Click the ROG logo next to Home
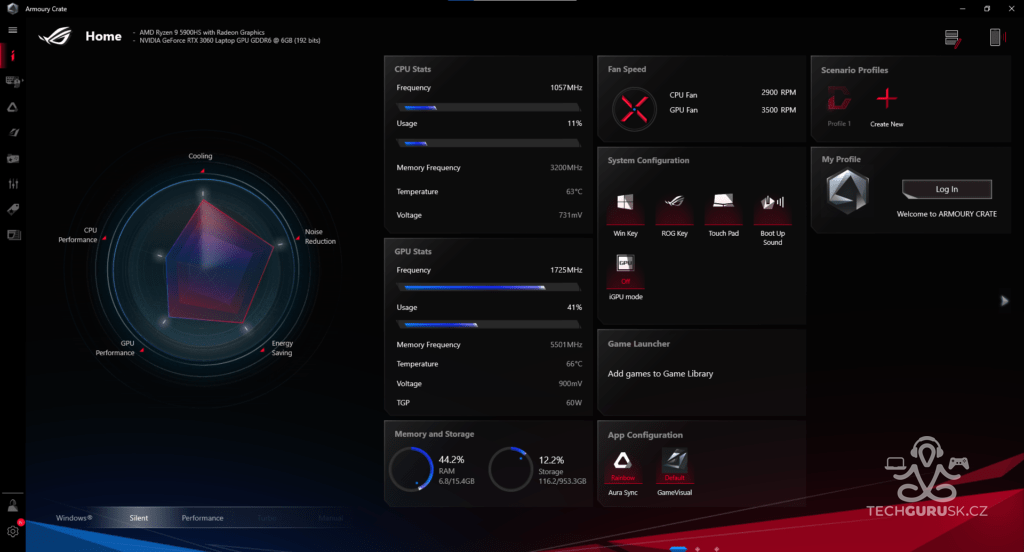The height and width of the screenshot is (552, 1024). 56,36
